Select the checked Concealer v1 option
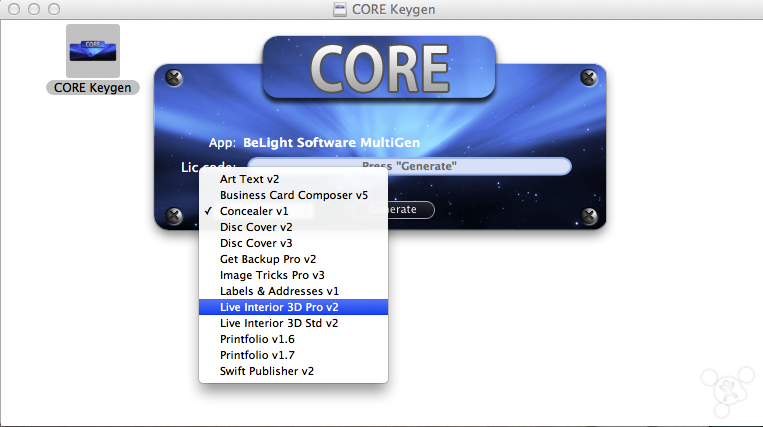The height and width of the screenshot is (427, 763). 254,211
